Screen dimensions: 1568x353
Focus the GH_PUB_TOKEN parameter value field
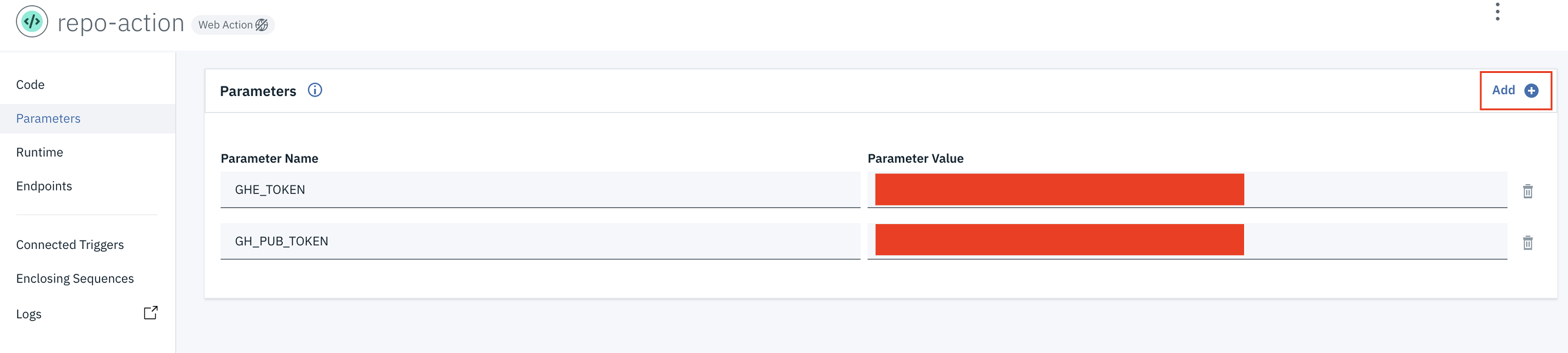pos(1186,241)
